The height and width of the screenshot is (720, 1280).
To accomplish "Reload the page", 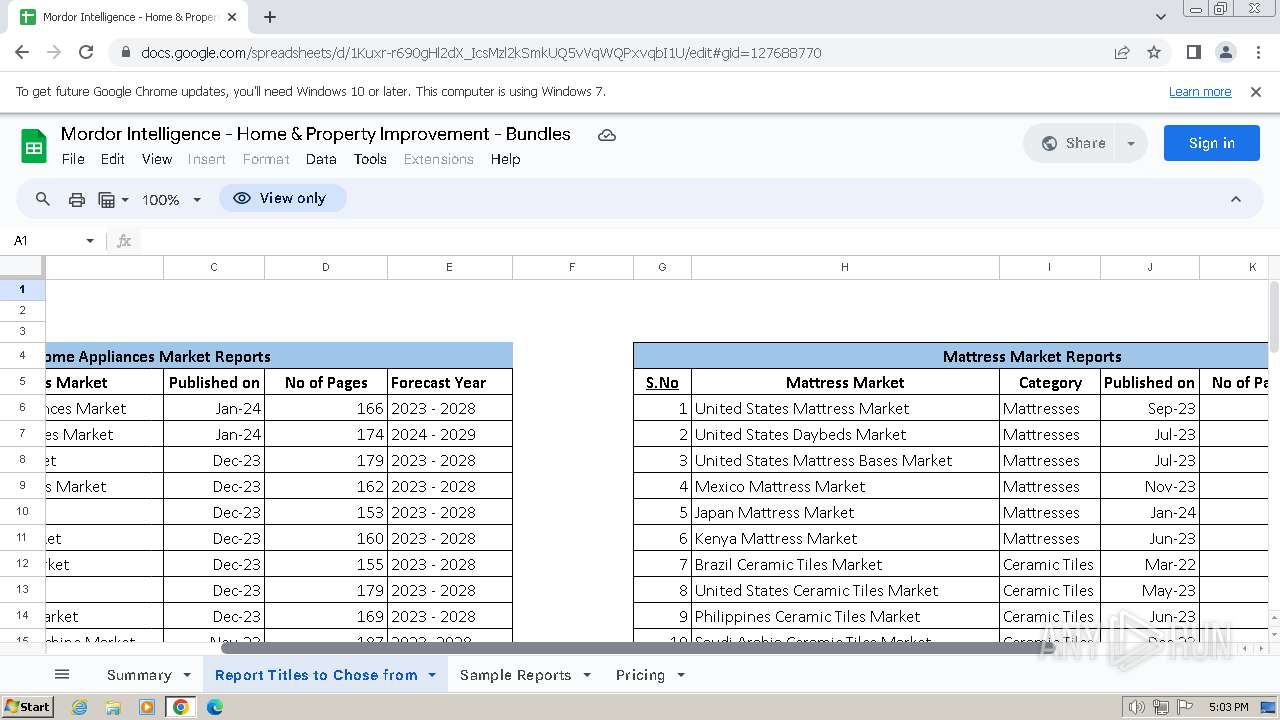I will tap(86, 53).
